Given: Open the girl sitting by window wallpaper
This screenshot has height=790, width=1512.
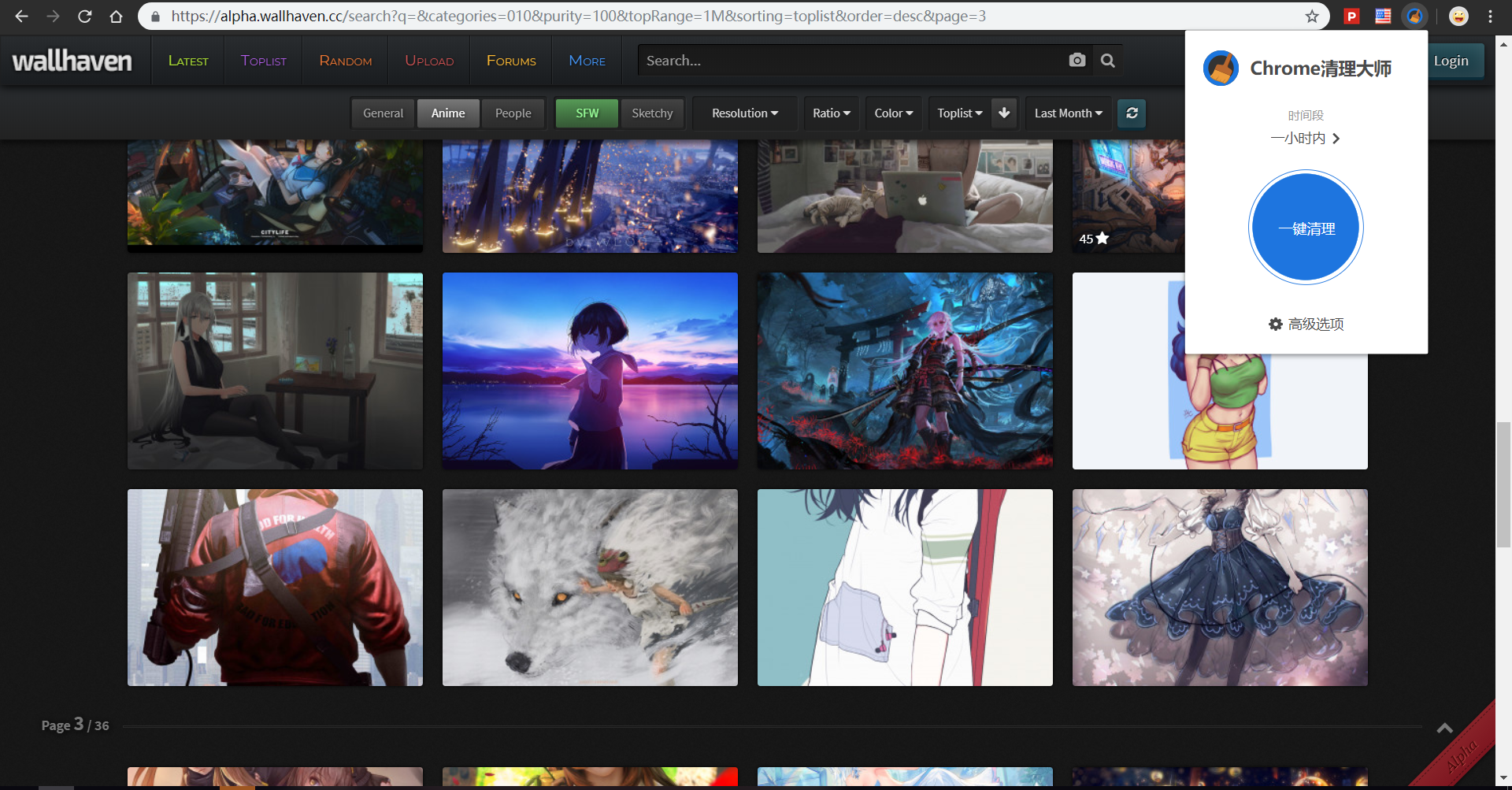Looking at the screenshot, I should 275,371.
